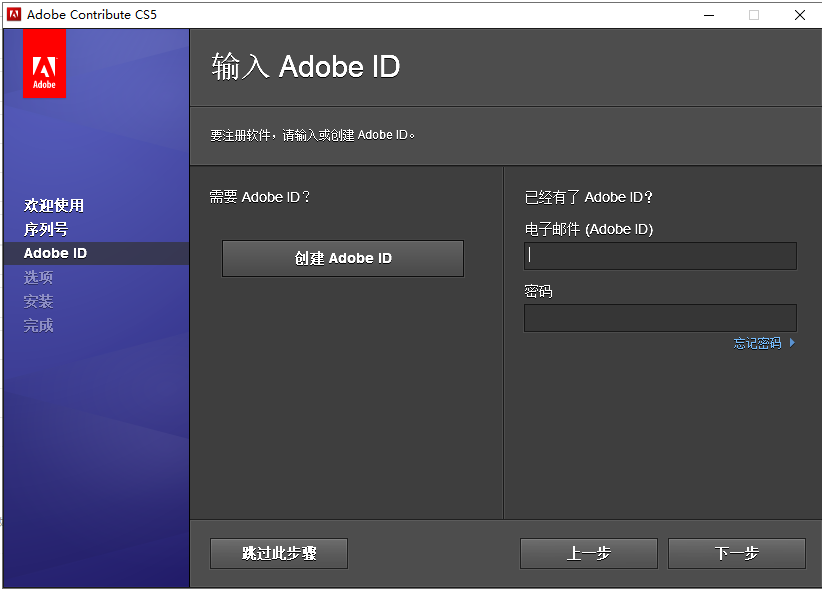
Task: Click the arrow icon next to 忘记密码
Action: coord(793,342)
